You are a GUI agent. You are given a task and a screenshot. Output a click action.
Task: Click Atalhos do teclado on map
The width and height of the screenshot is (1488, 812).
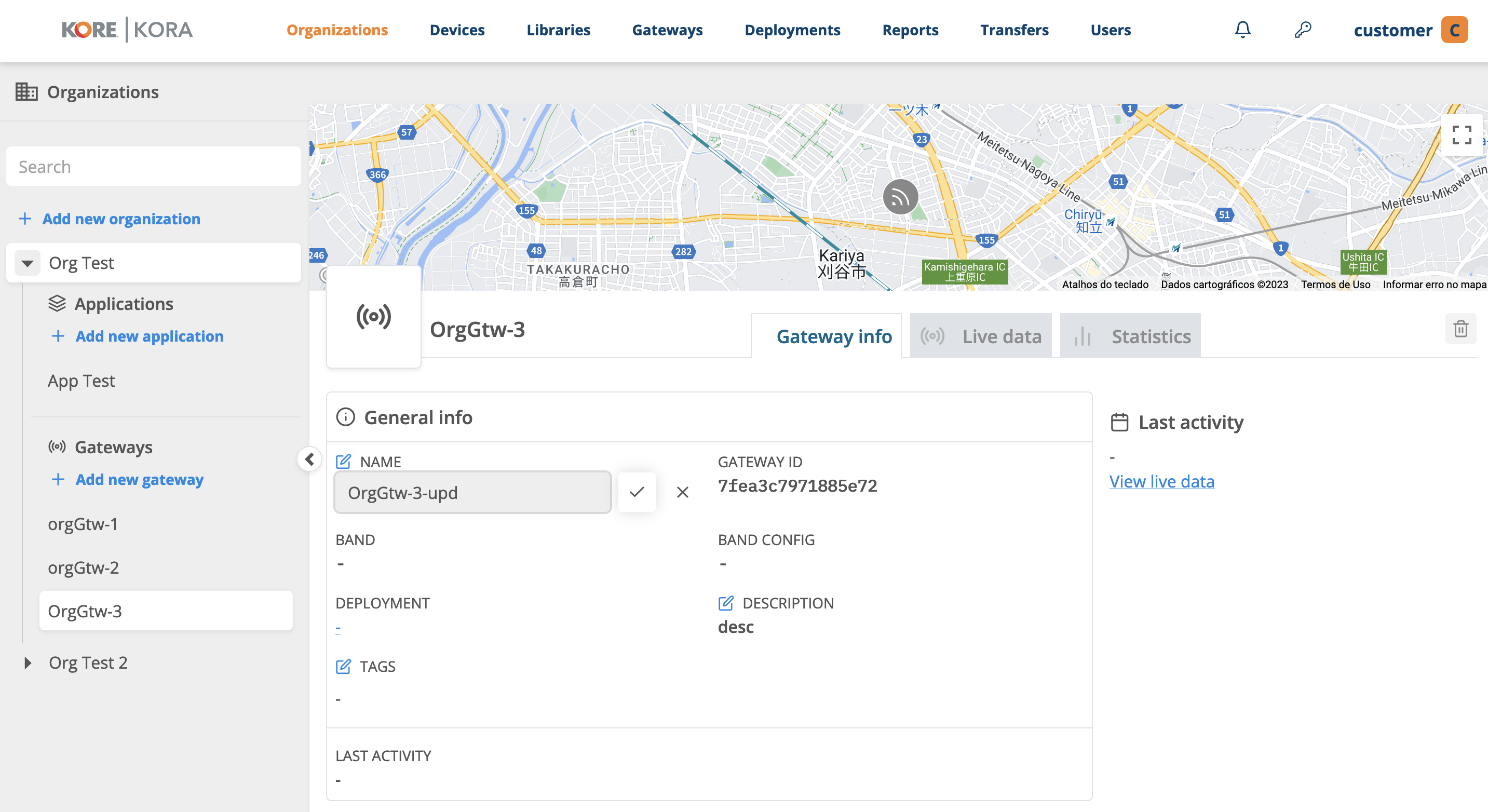pos(1105,284)
